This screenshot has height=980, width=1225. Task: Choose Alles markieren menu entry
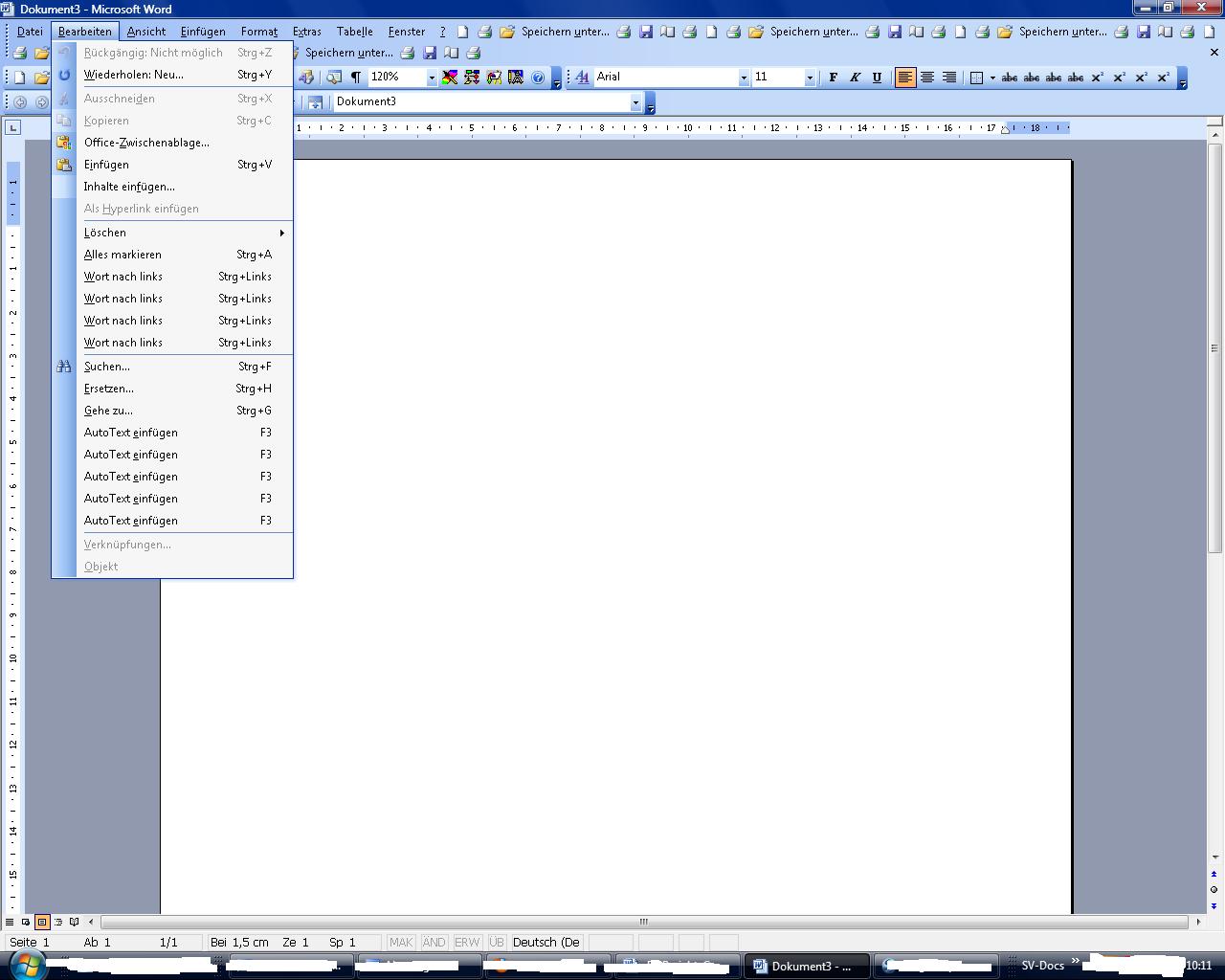tap(172, 255)
